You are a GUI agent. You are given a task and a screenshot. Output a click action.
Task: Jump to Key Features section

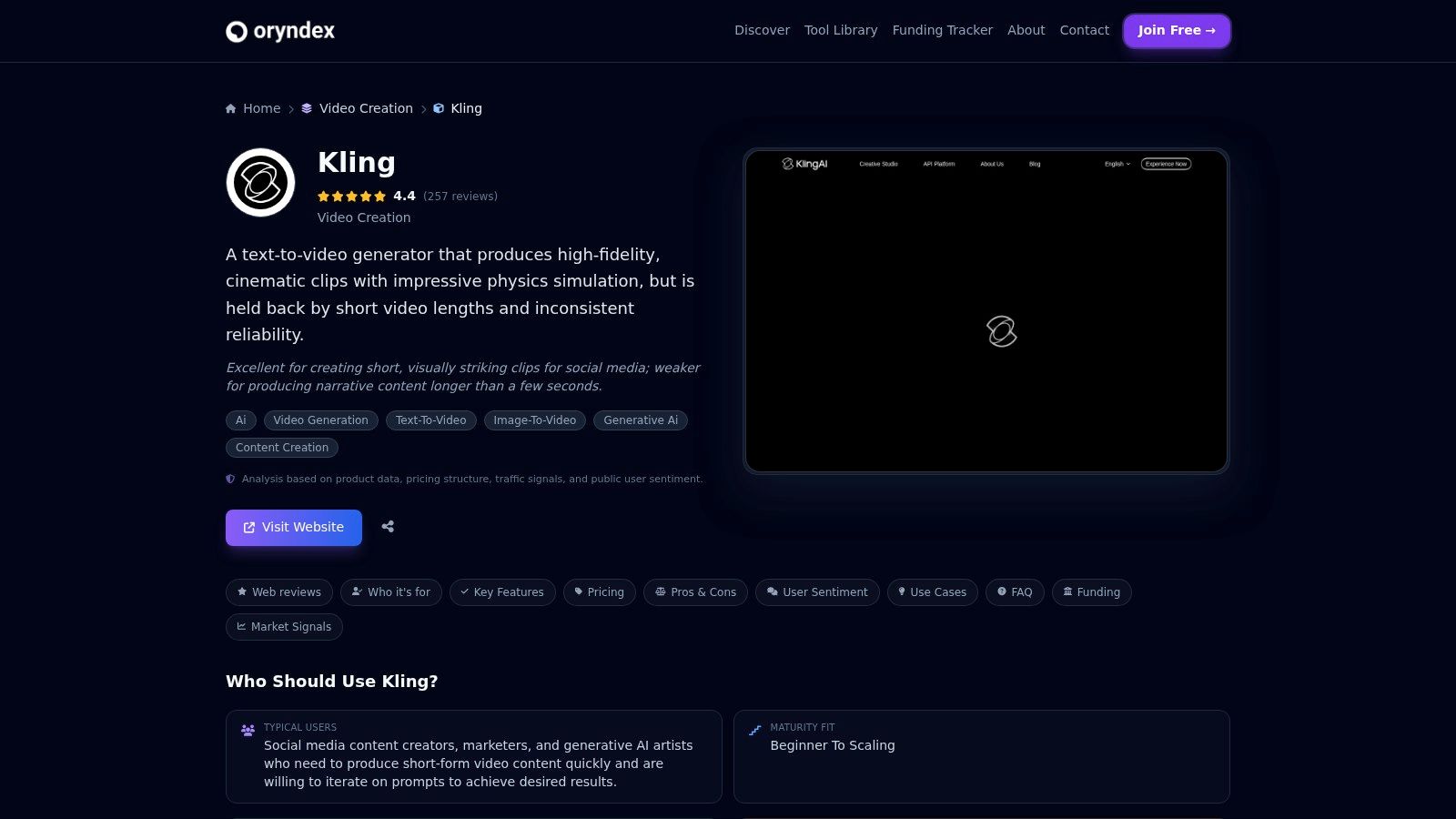point(502,592)
